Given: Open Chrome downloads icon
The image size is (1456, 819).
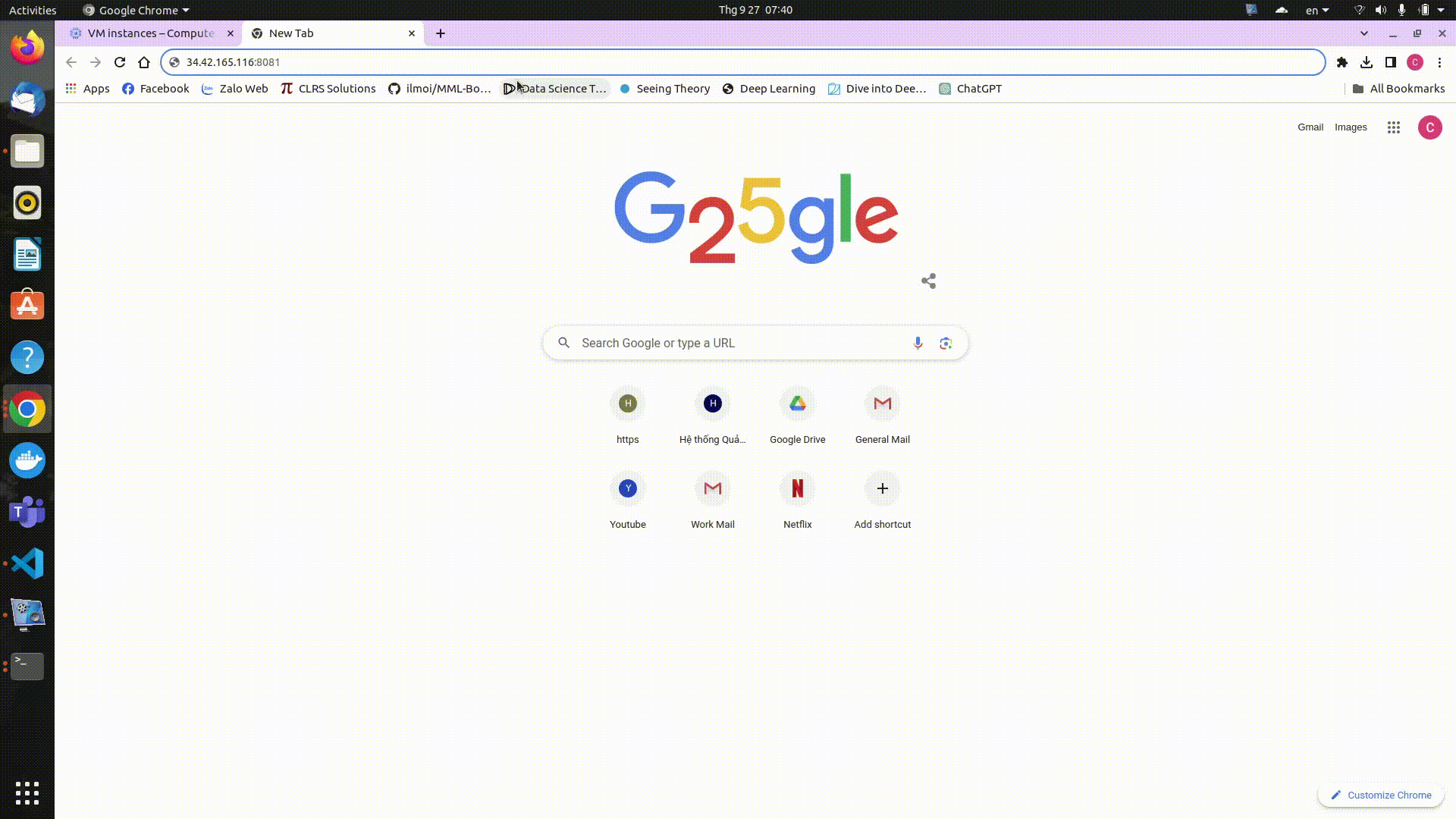Looking at the screenshot, I should coord(1367,62).
